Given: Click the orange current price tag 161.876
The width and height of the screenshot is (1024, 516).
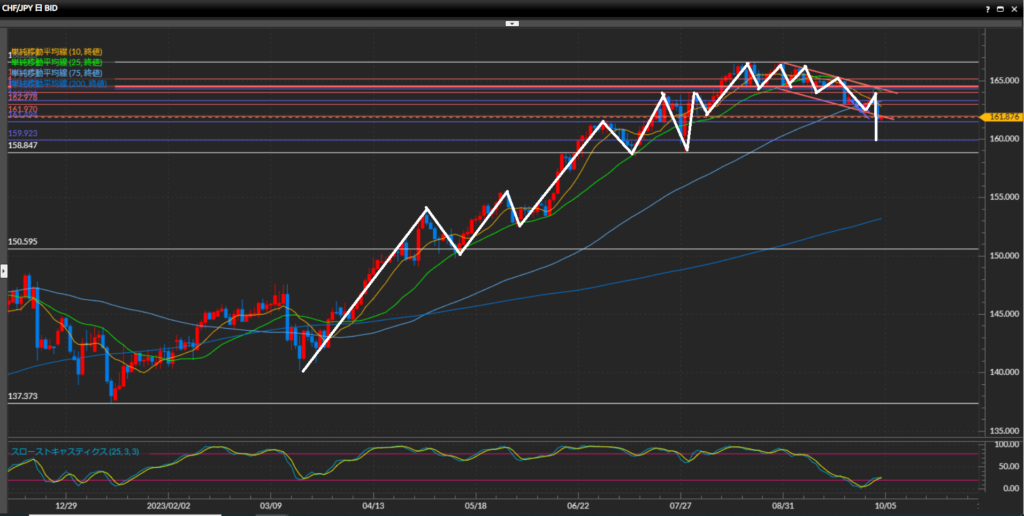Looking at the screenshot, I should tap(1001, 117).
